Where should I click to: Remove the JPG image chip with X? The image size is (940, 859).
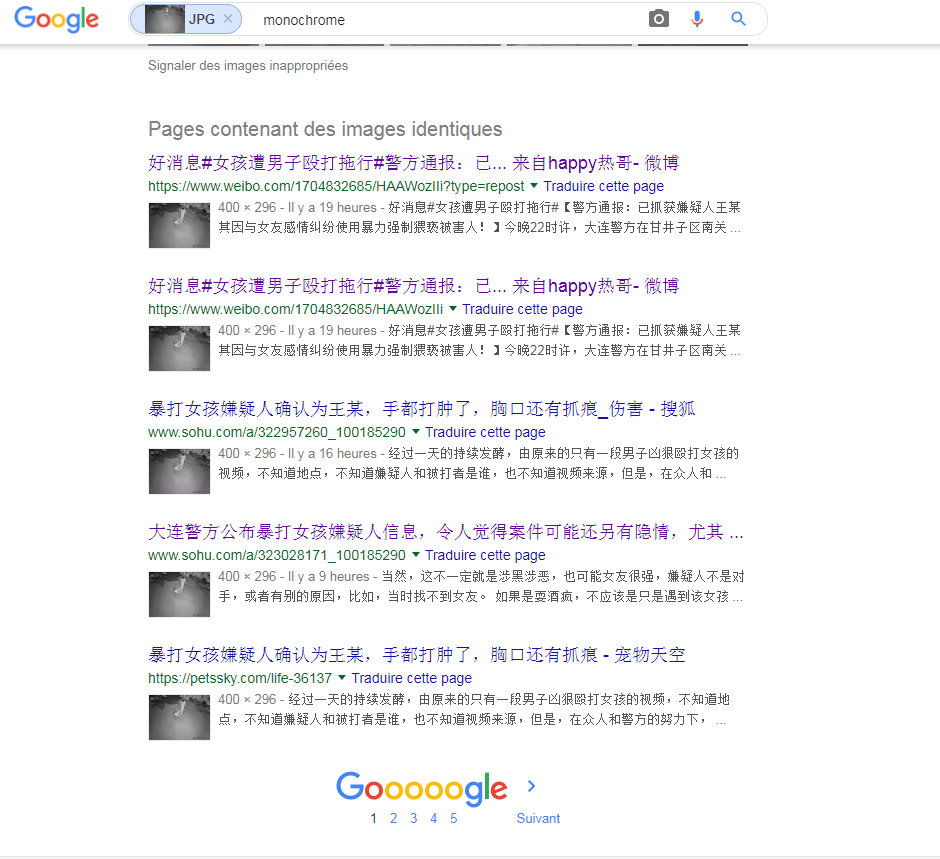tap(228, 19)
